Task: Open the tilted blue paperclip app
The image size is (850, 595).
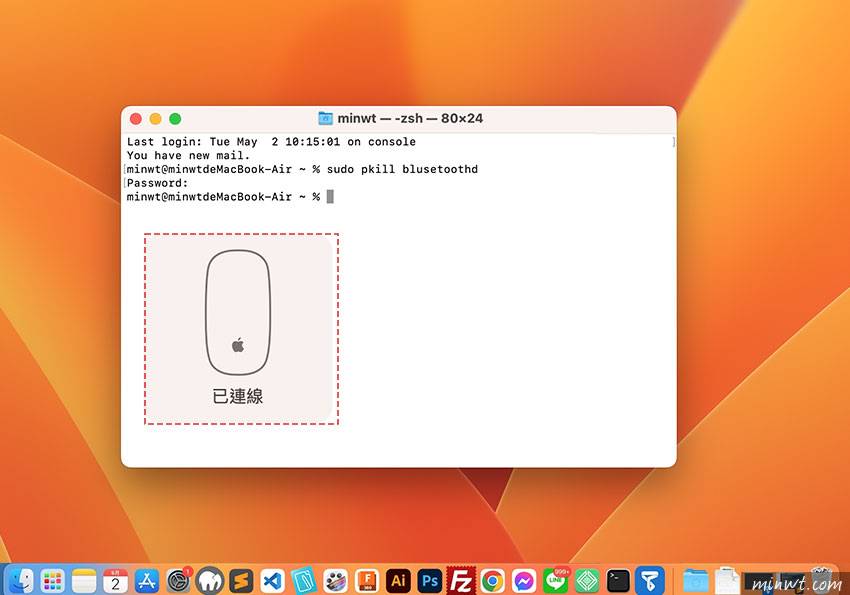Action: click(x=304, y=581)
